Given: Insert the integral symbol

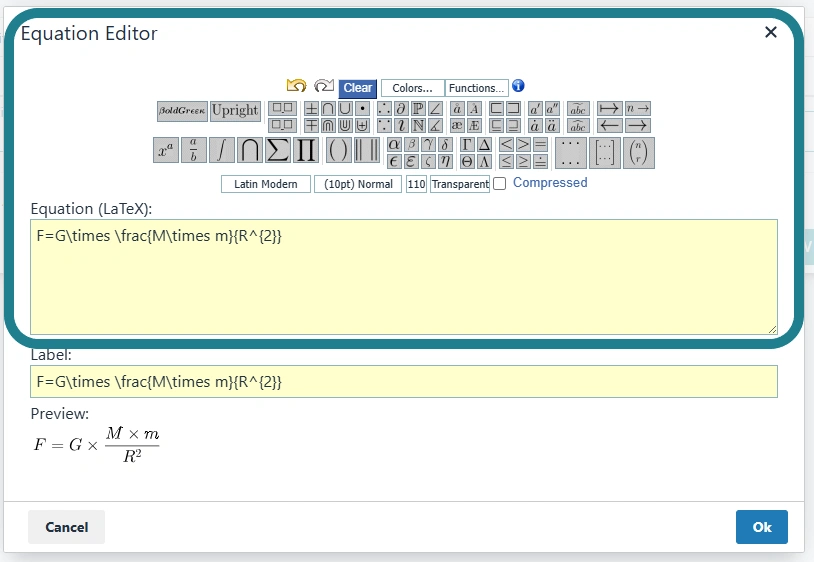Looking at the screenshot, I should pos(222,150).
